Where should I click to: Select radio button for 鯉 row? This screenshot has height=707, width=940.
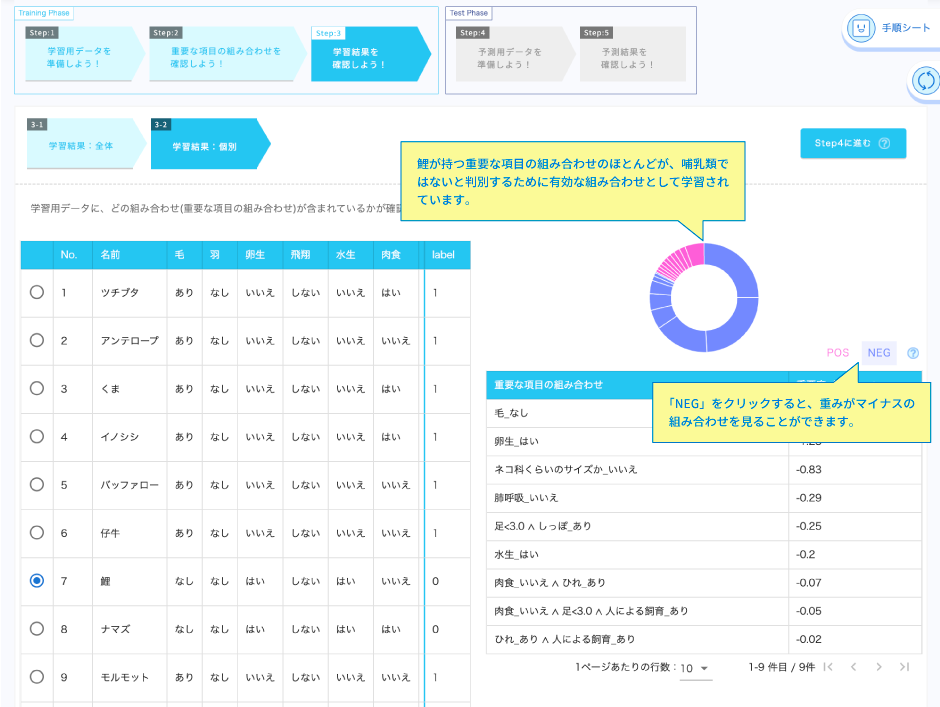coord(37,580)
